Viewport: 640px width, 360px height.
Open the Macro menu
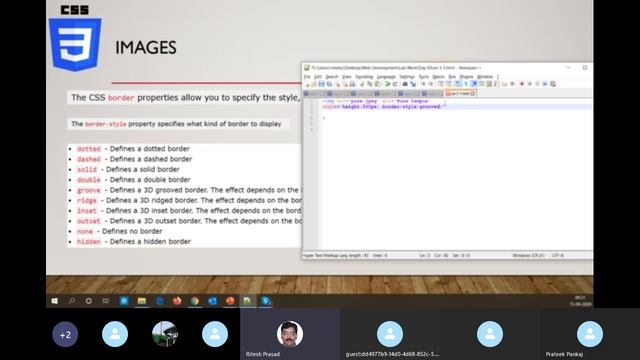438,77
